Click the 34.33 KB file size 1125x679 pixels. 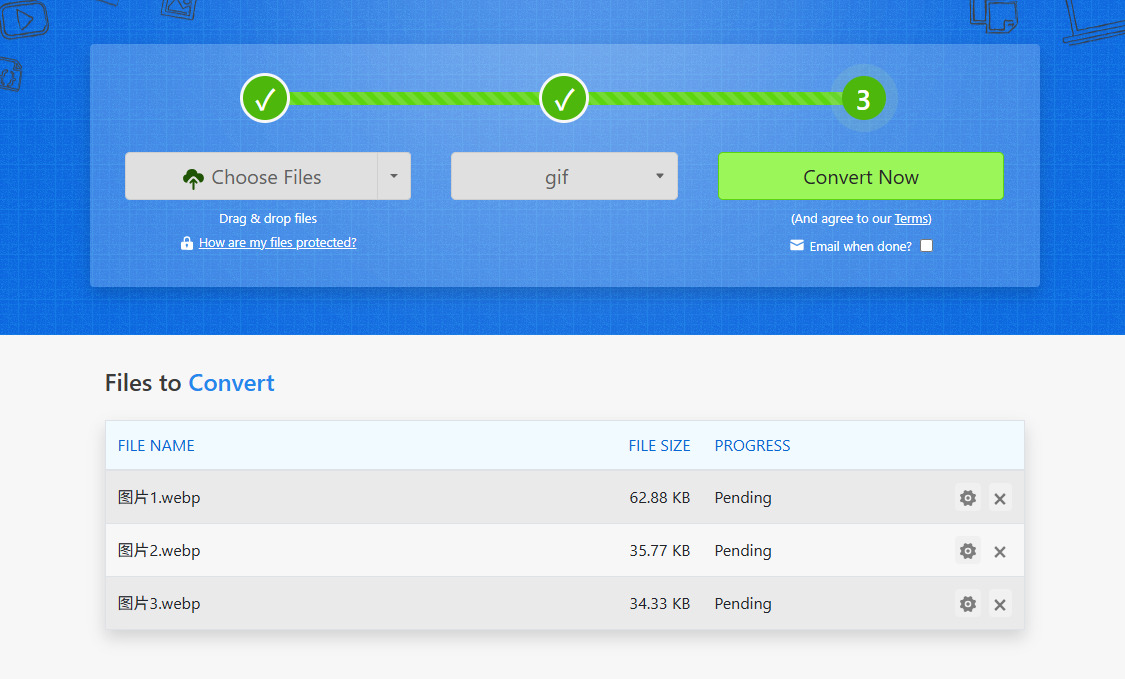(x=659, y=604)
